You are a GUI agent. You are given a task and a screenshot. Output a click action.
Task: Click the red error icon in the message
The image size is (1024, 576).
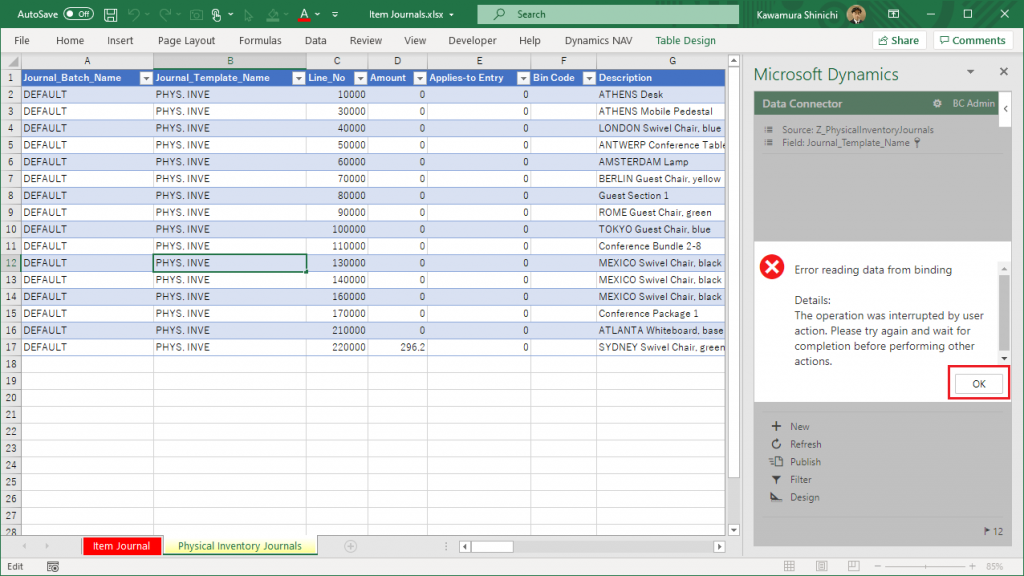click(772, 266)
